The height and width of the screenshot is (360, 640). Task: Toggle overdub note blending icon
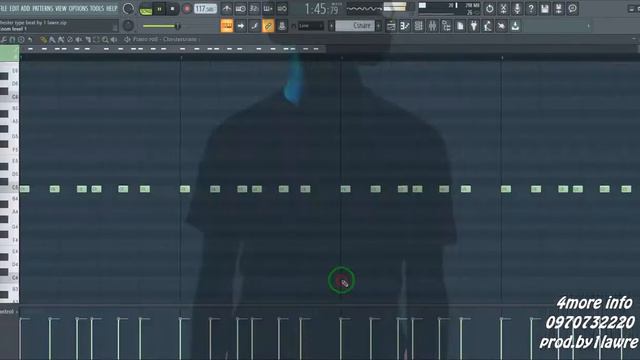tap(268, 9)
